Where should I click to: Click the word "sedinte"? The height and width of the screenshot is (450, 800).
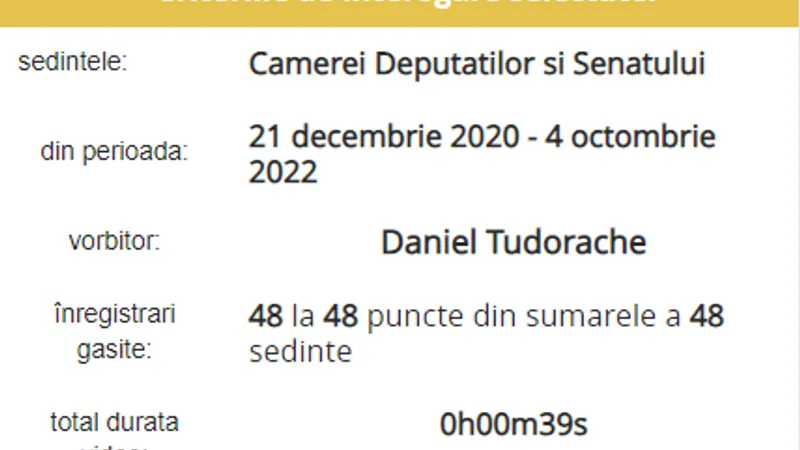[x=301, y=352]
